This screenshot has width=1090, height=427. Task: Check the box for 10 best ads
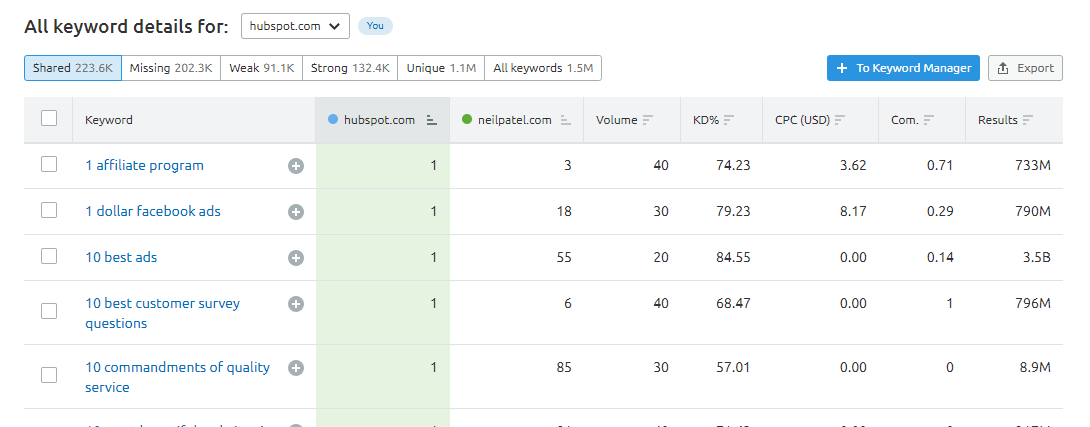[x=49, y=256]
